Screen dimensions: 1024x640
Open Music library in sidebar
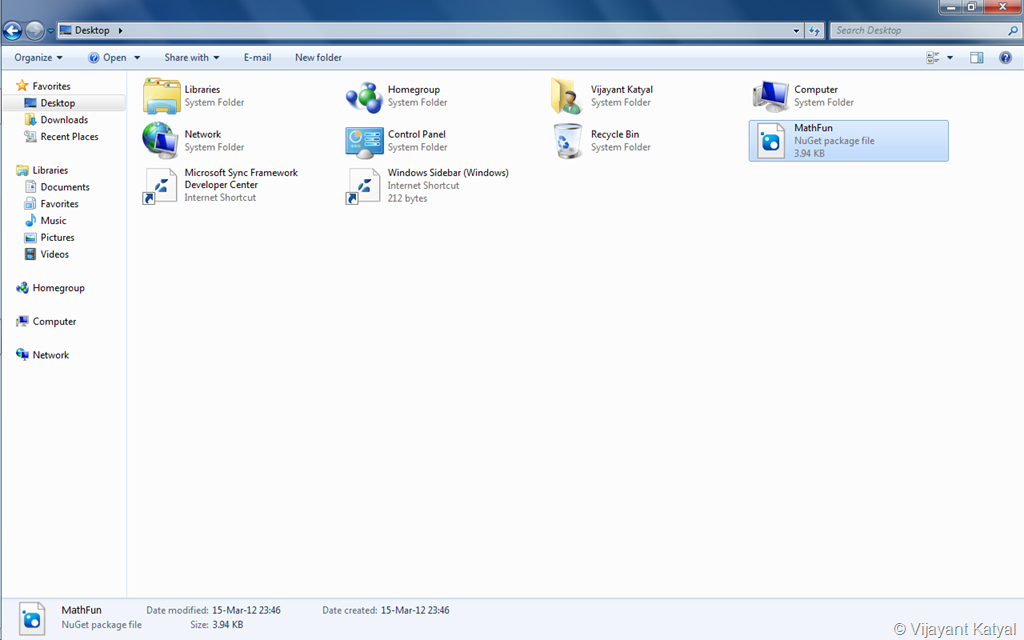53,221
